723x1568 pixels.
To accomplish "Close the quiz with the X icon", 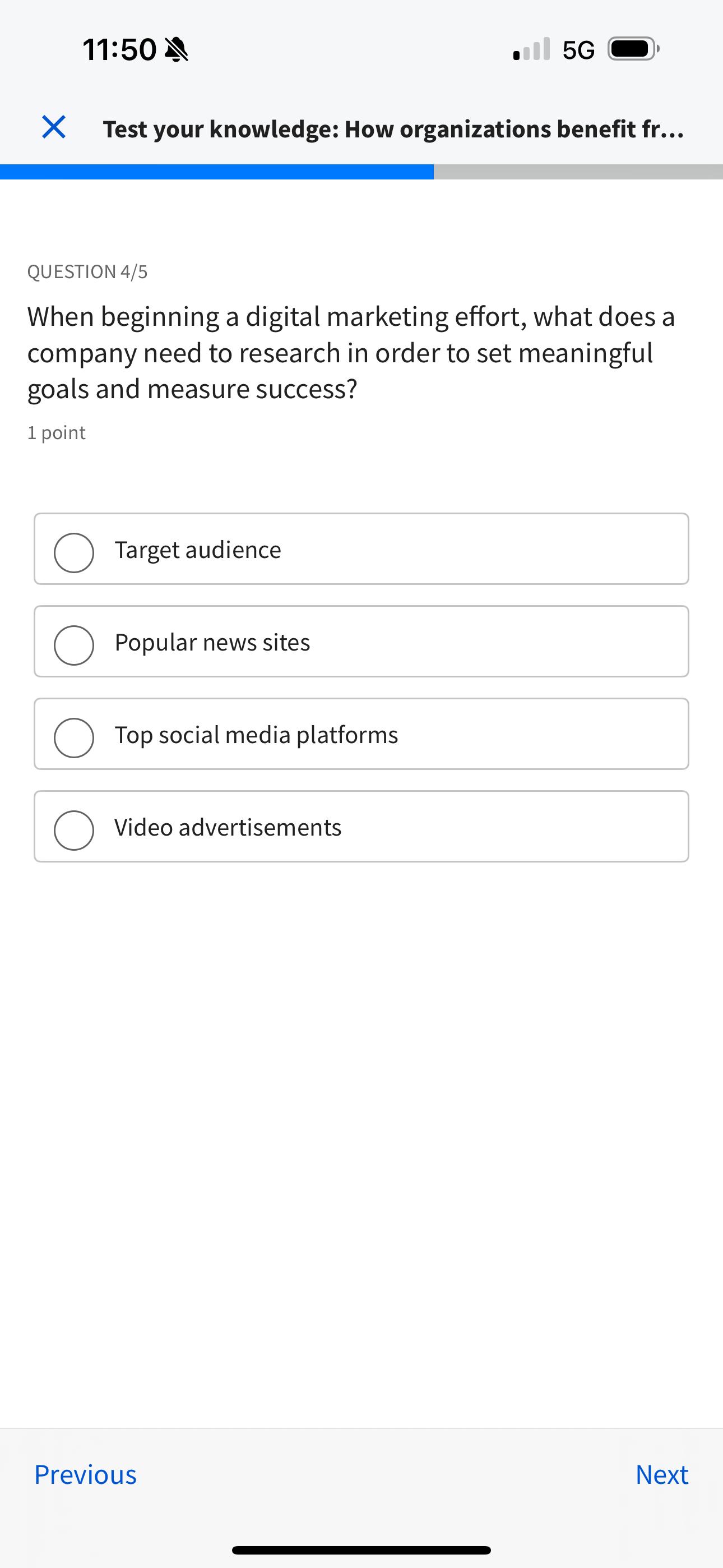I will (53, 127).
